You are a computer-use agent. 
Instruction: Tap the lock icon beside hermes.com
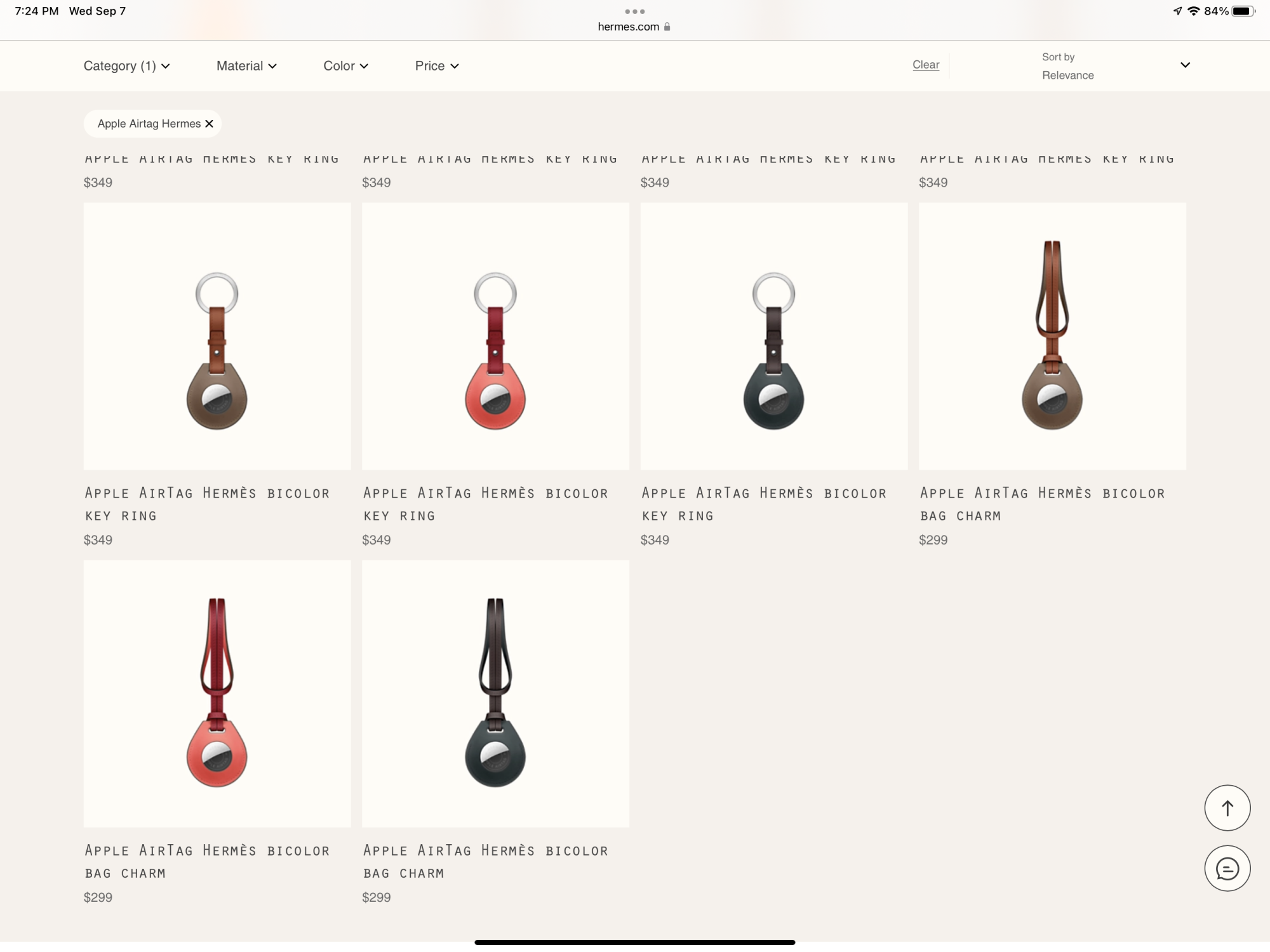click(x=667, y=27)
